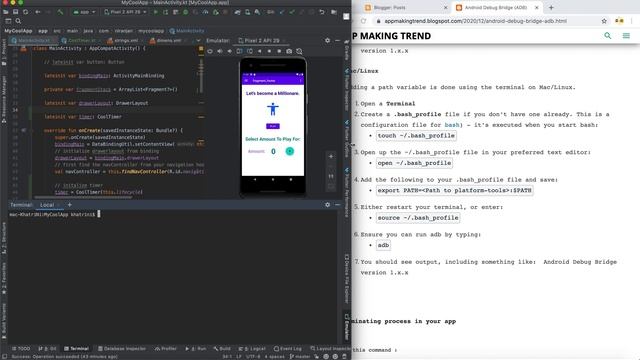Click the emulator toolbar Home circle icon
Screen dimensions: 640x360
[269, 51]
